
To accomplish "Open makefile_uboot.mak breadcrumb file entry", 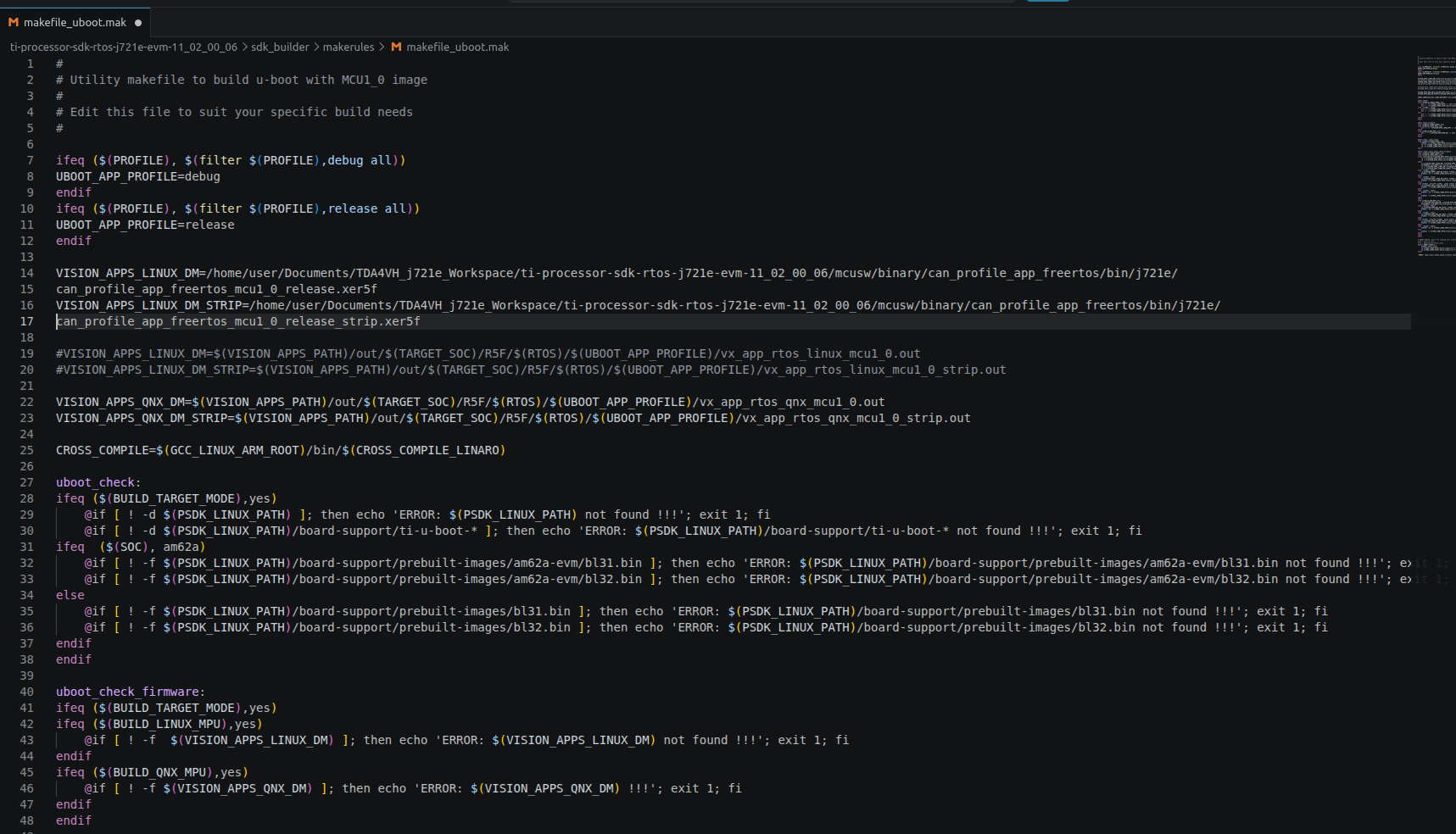I will (458, 47).
